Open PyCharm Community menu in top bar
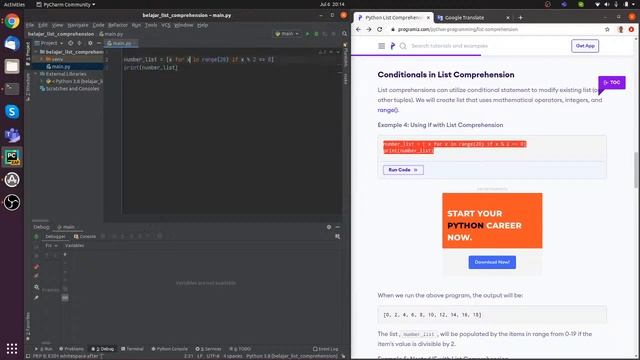This screenshot has height=360, width=640. (65, 4)
